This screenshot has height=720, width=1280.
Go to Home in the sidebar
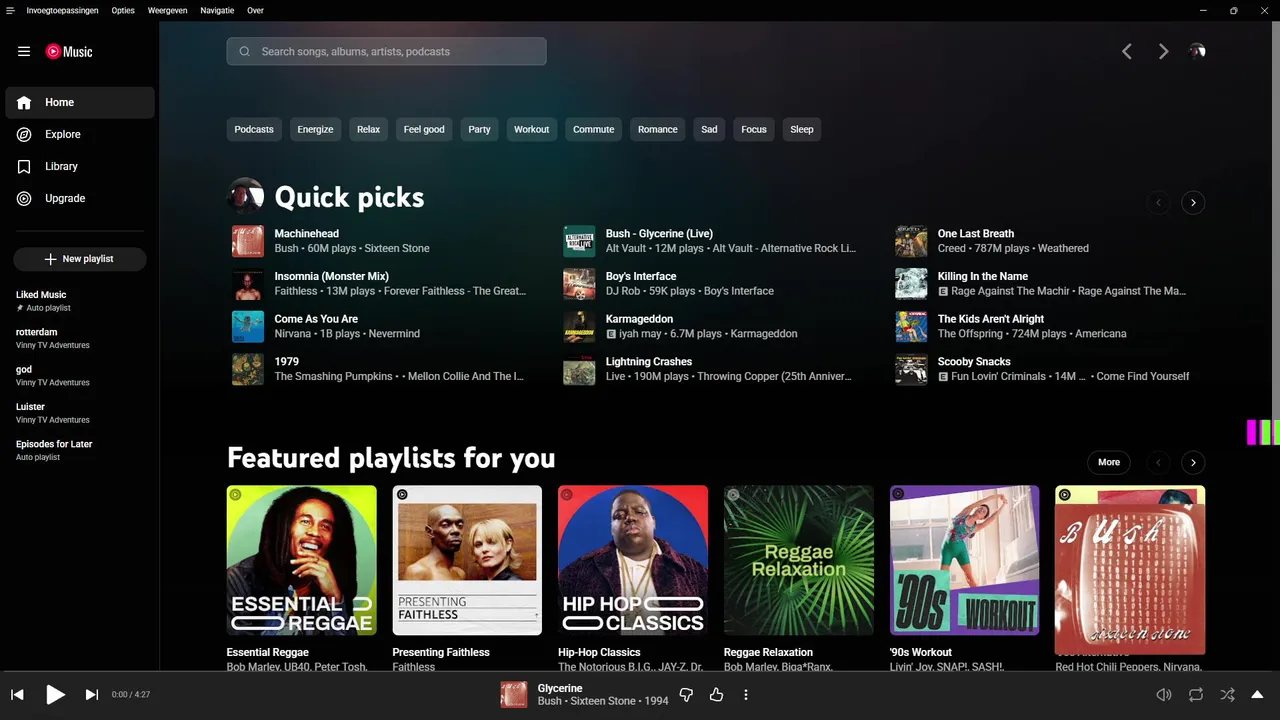point(80,102)
